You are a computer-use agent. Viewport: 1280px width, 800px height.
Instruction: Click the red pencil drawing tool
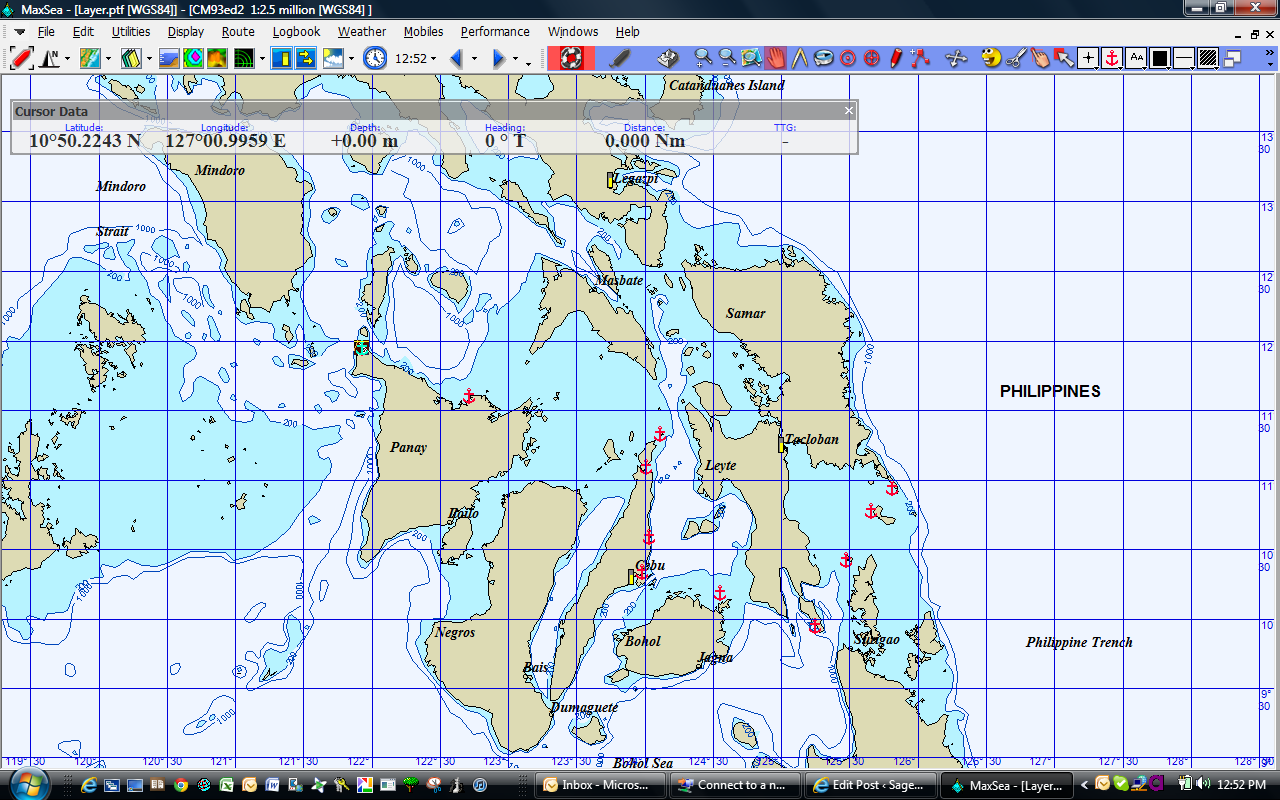896,58
